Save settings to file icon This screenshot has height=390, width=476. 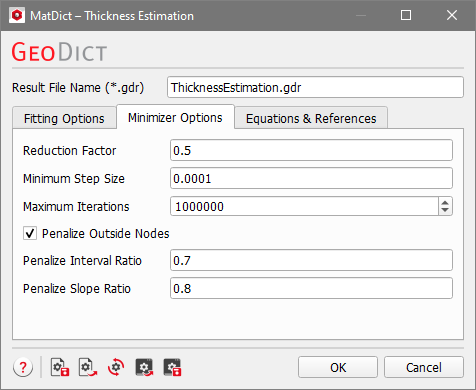(x=60, y=367)
